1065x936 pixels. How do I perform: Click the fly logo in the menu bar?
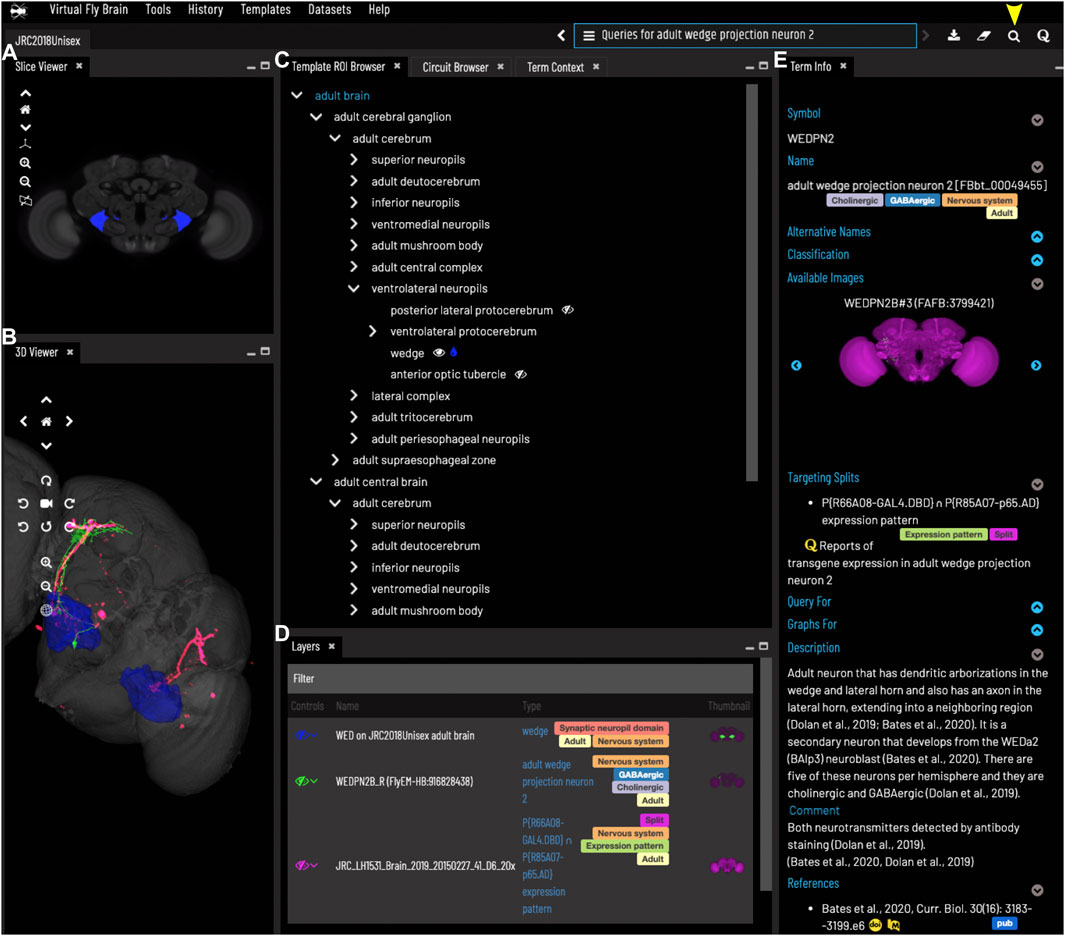pos(18,10)
